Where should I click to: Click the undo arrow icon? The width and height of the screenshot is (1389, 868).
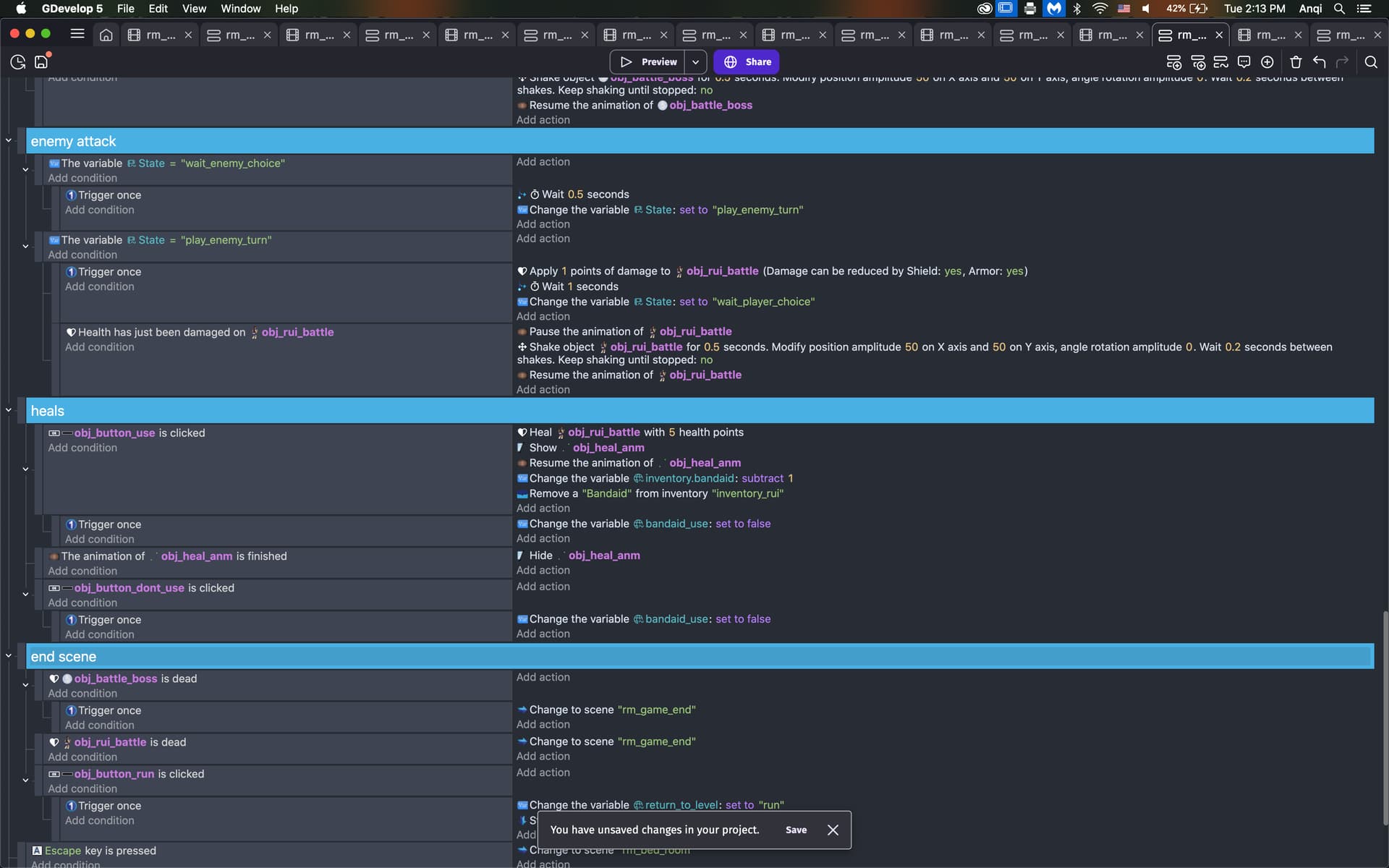tap(1320, 62)
